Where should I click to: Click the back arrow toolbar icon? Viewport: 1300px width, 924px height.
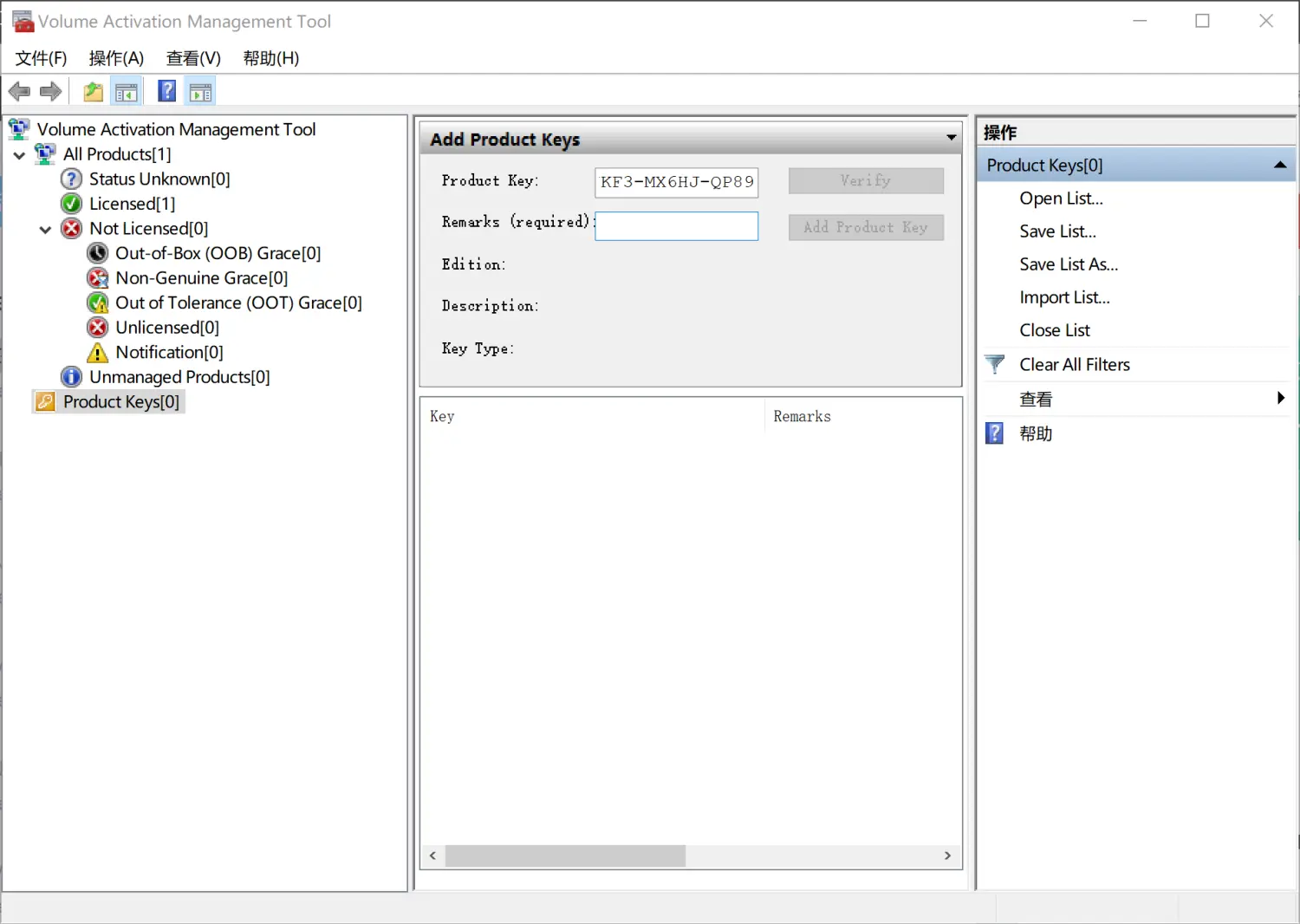point(19,91)
